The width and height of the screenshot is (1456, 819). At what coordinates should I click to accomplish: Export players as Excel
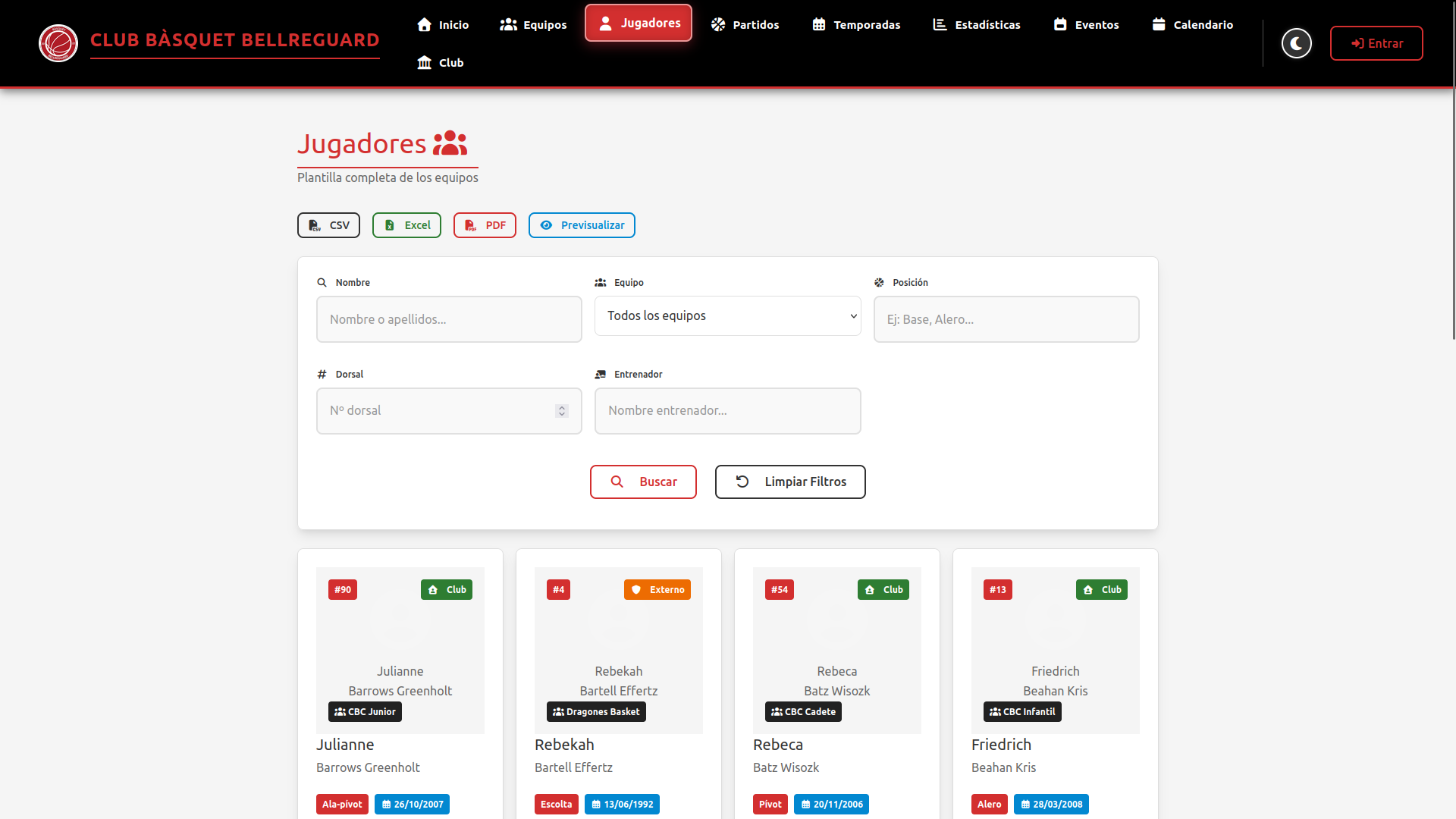[406, 225]
